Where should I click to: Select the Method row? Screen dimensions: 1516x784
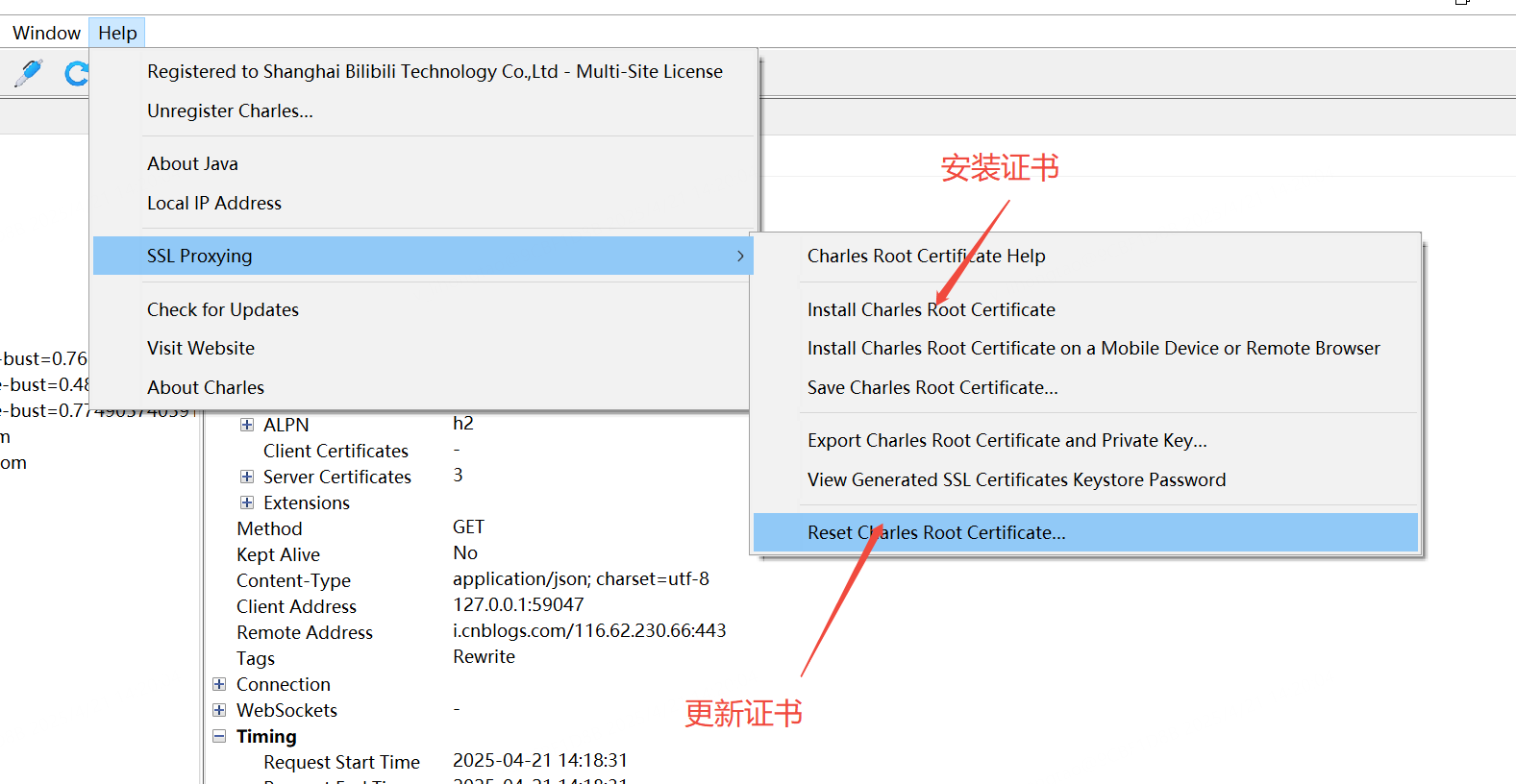point(269,528)
